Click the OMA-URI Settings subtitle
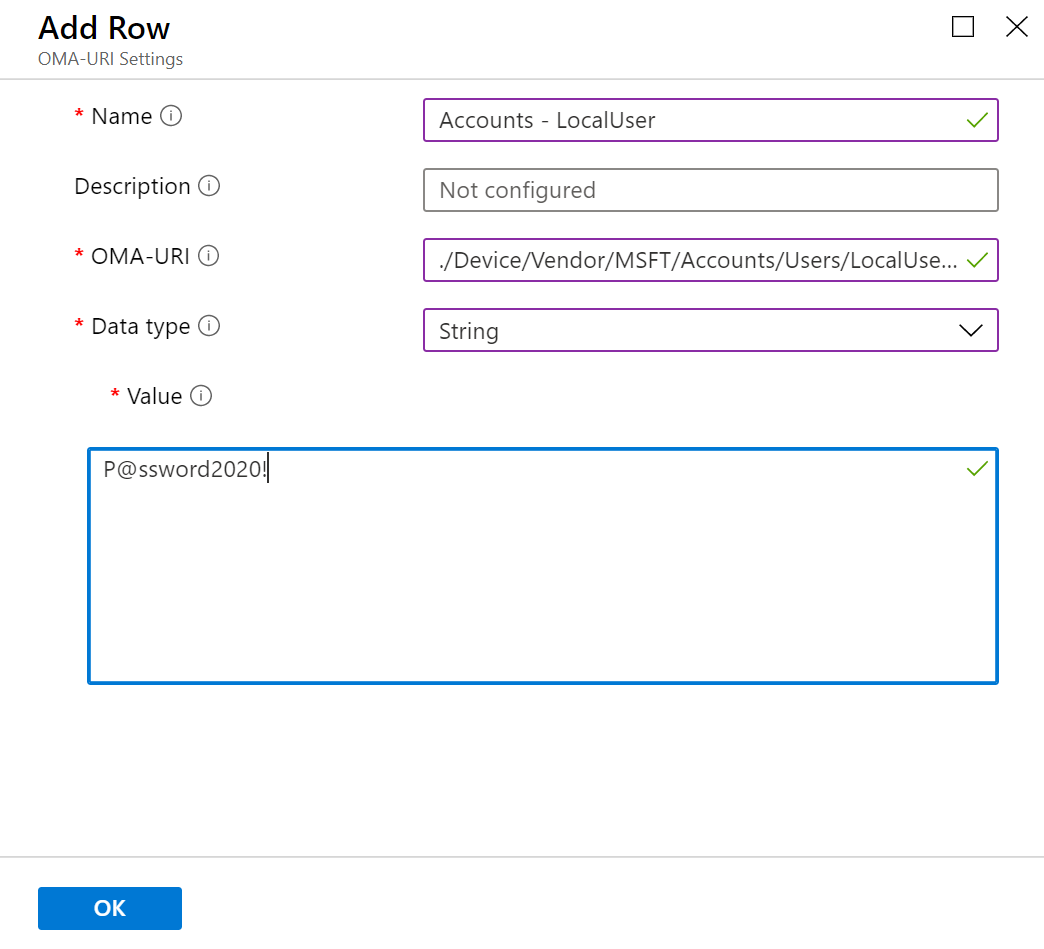Screen dimensions: 1044x949 tap(110, 59)
